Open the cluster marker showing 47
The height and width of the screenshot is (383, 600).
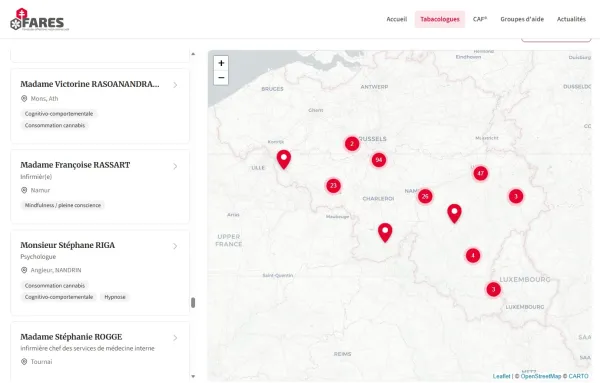point(481,173)
